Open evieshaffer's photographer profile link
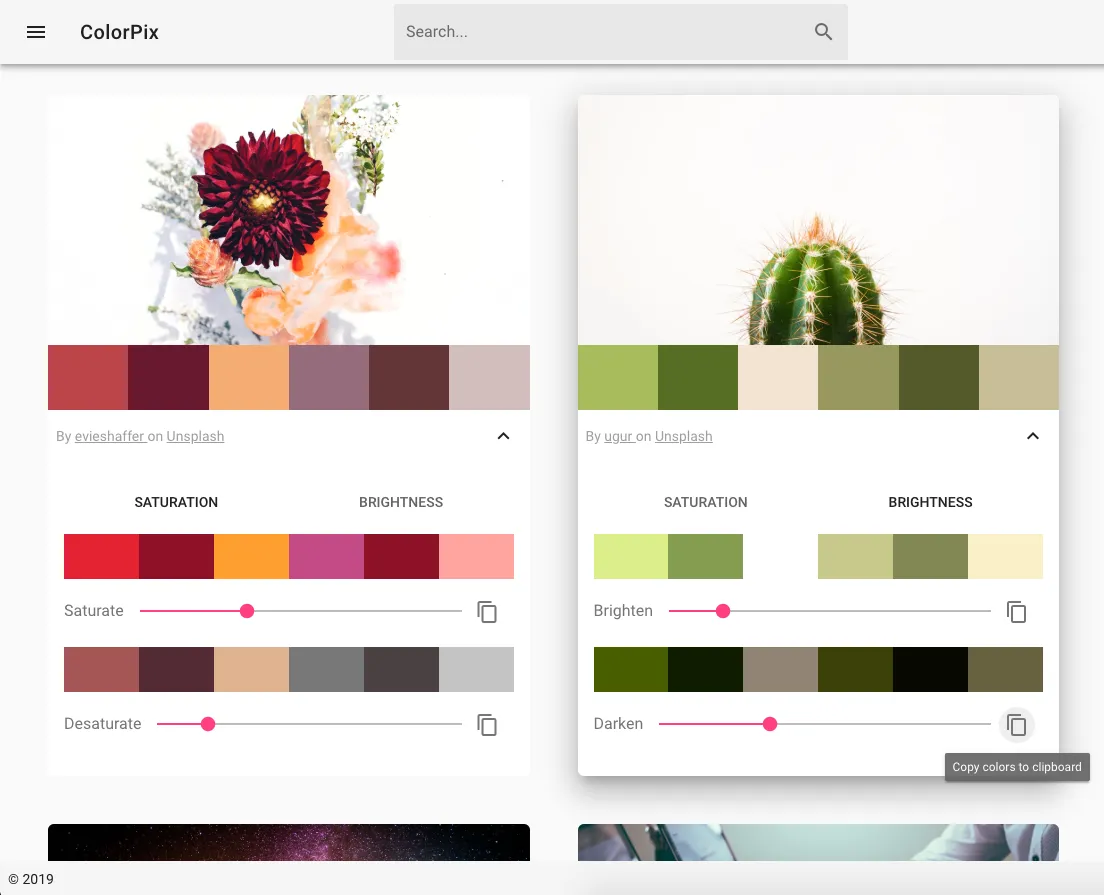The image size is (1104, 895). [x=109, y=437]
